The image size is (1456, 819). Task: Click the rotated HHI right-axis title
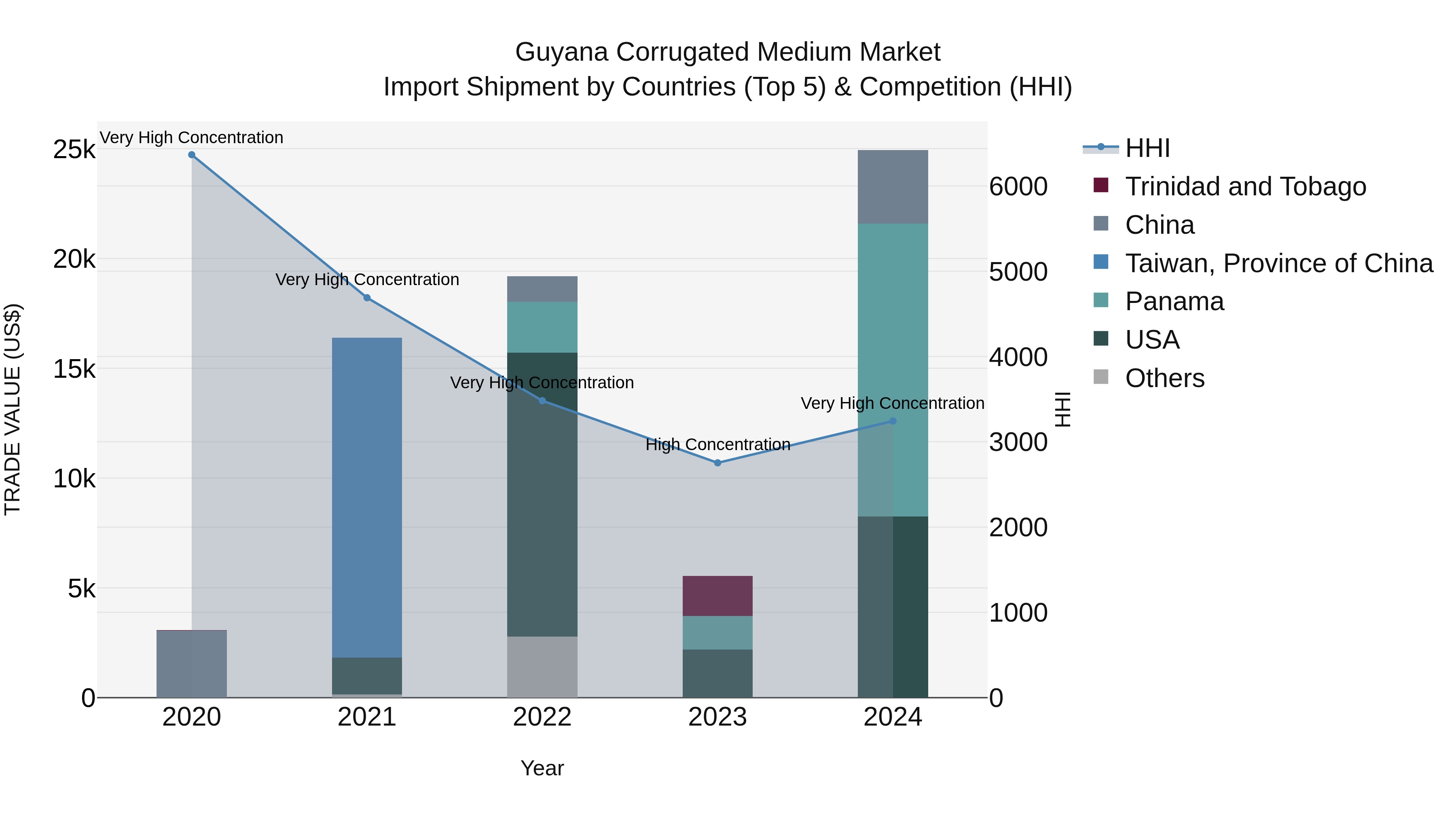[x=1062, y=409]
